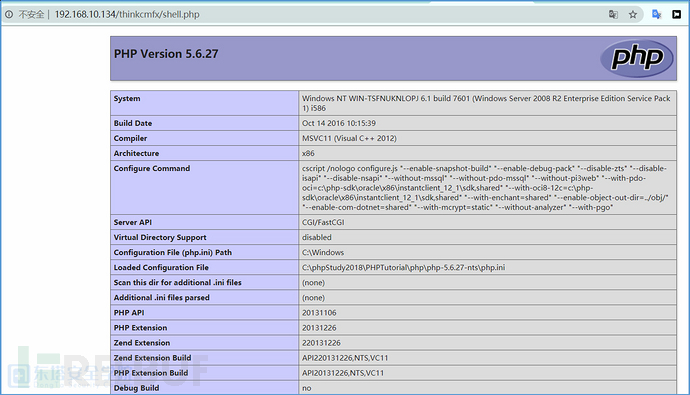The image size is (690, 395).
Task: Select the Debug Build value no
Action: pos(307,388)
